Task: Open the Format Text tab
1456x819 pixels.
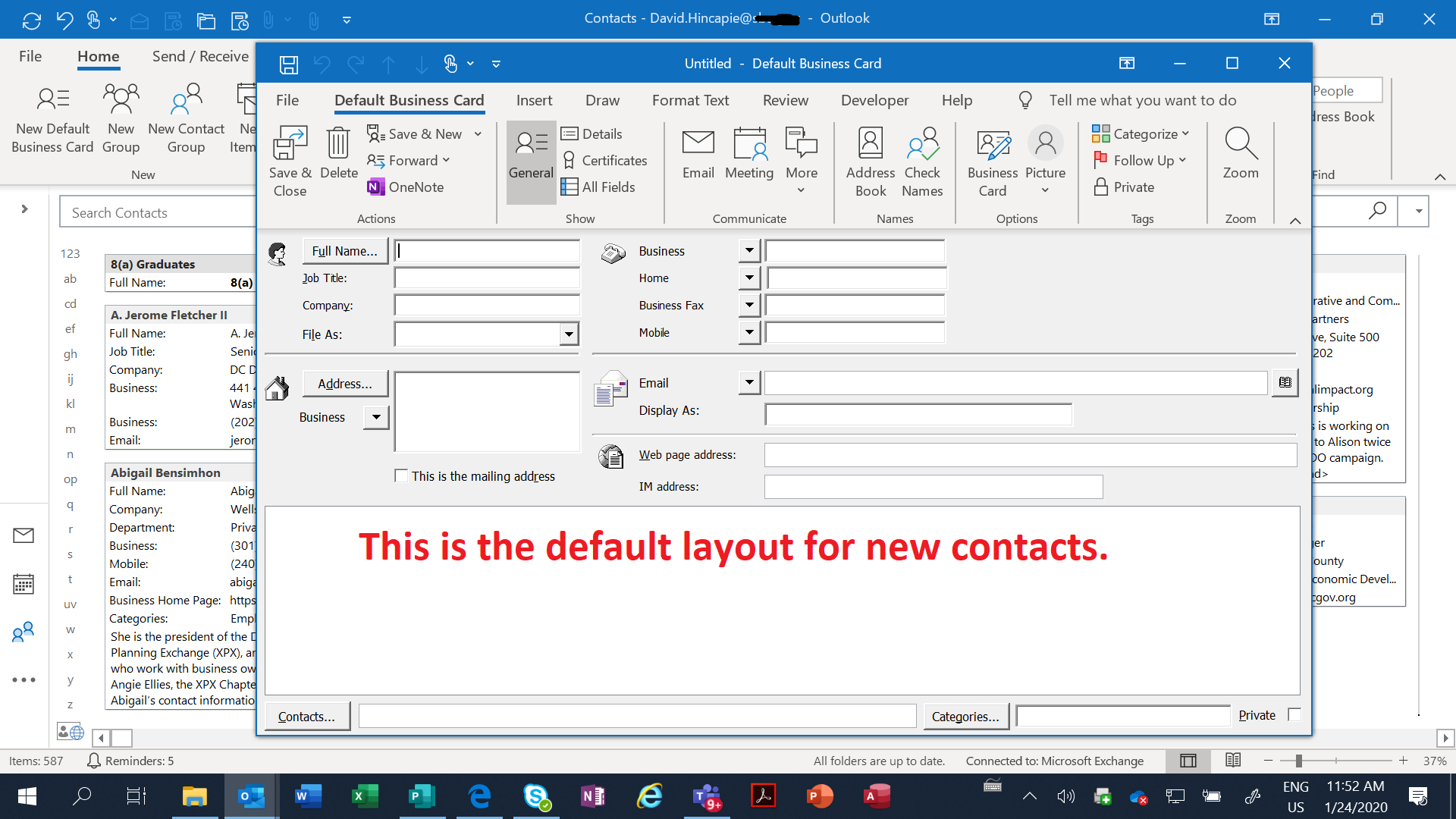Action: tap(690, 100)
